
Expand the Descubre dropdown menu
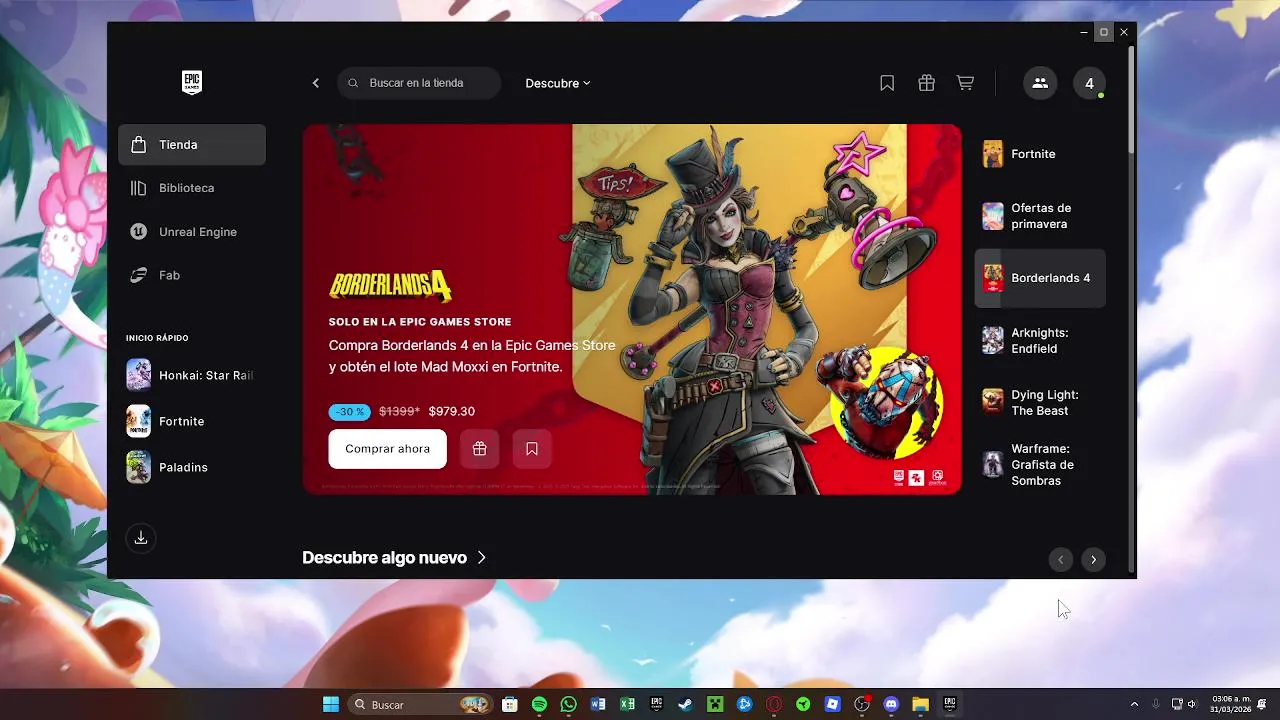pos(558,83)
